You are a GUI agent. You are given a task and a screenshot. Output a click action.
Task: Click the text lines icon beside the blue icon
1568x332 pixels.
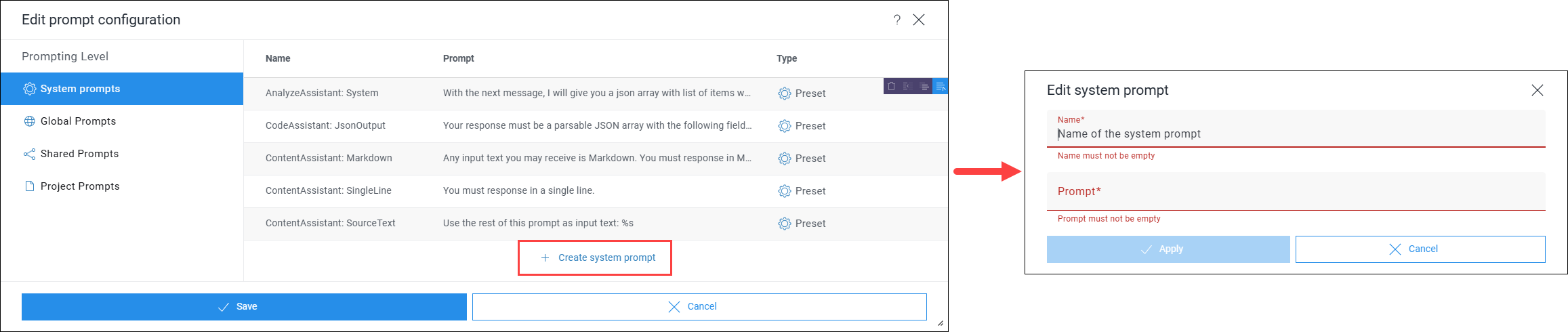tap(924, 86)
